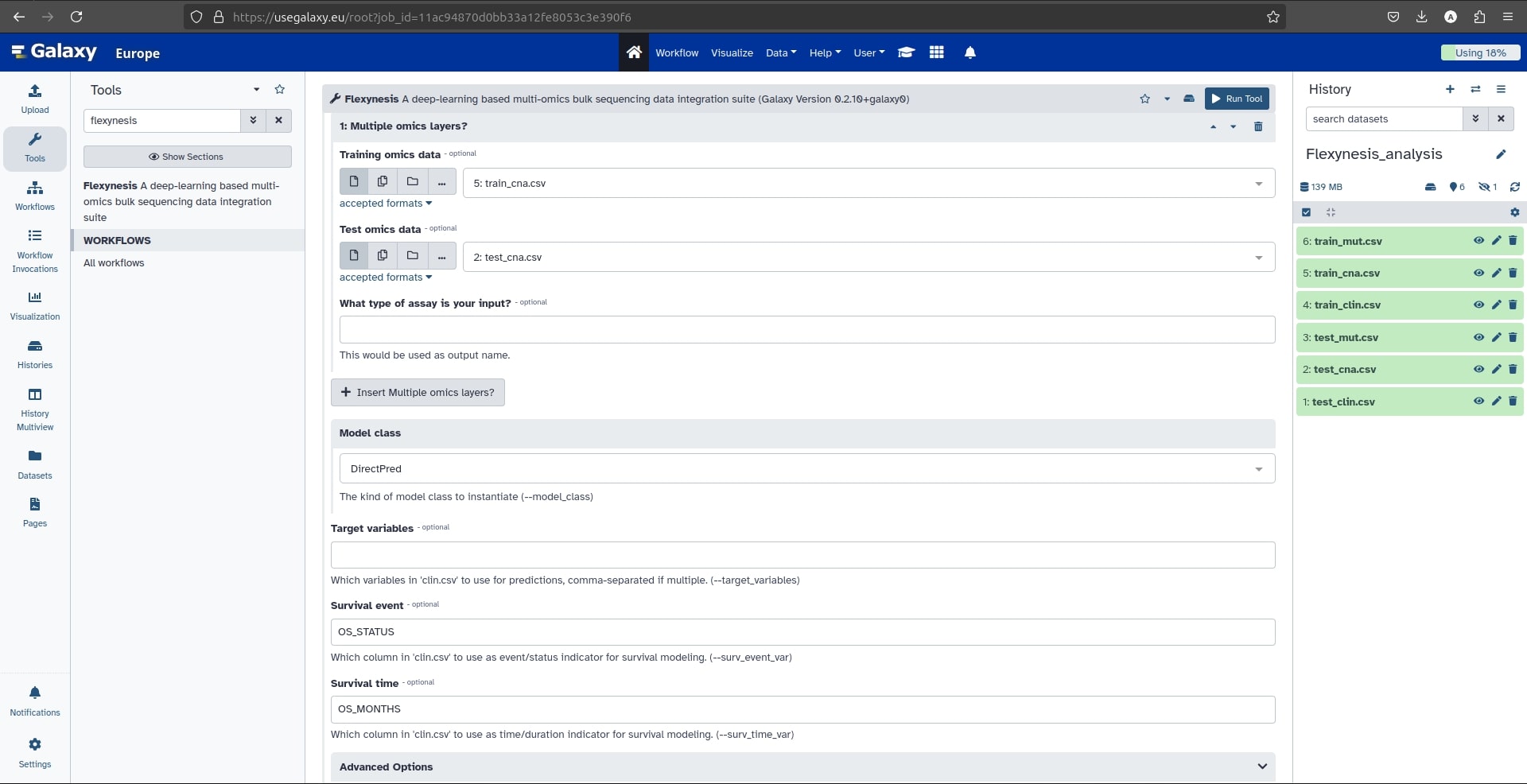Open the Training omics data dropdown

click(x=868, y=183)
